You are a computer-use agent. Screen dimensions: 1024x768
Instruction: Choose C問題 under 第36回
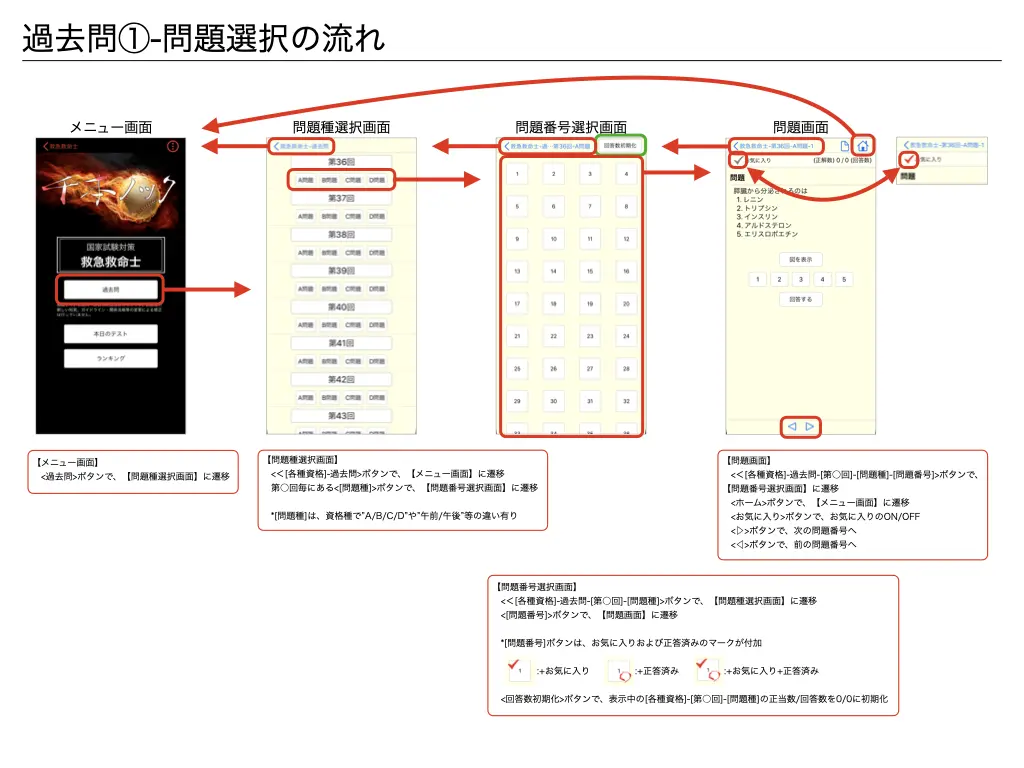(x=353, y=180)
